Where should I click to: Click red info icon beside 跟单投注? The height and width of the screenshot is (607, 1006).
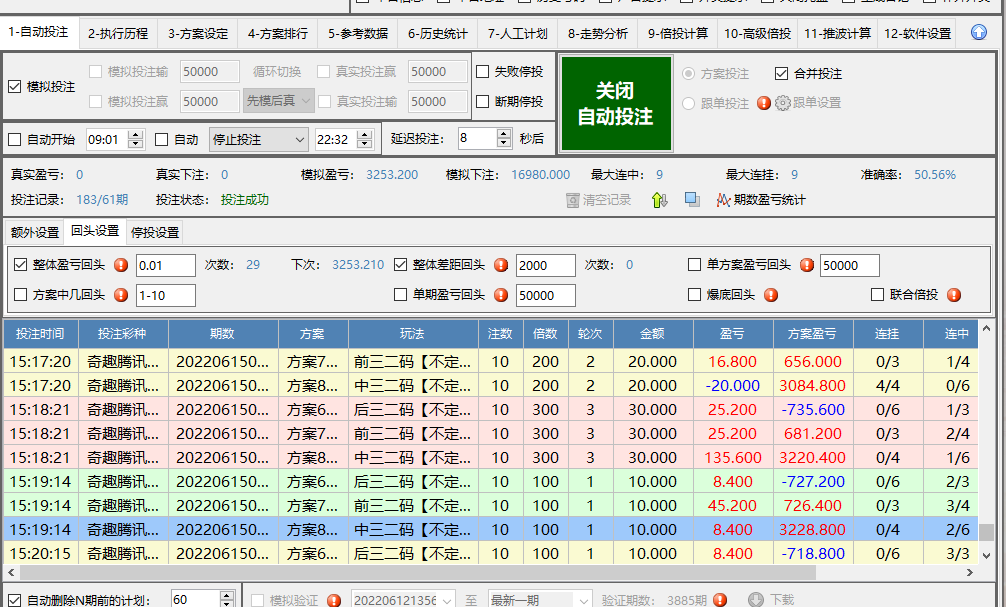tap(763, 103)
